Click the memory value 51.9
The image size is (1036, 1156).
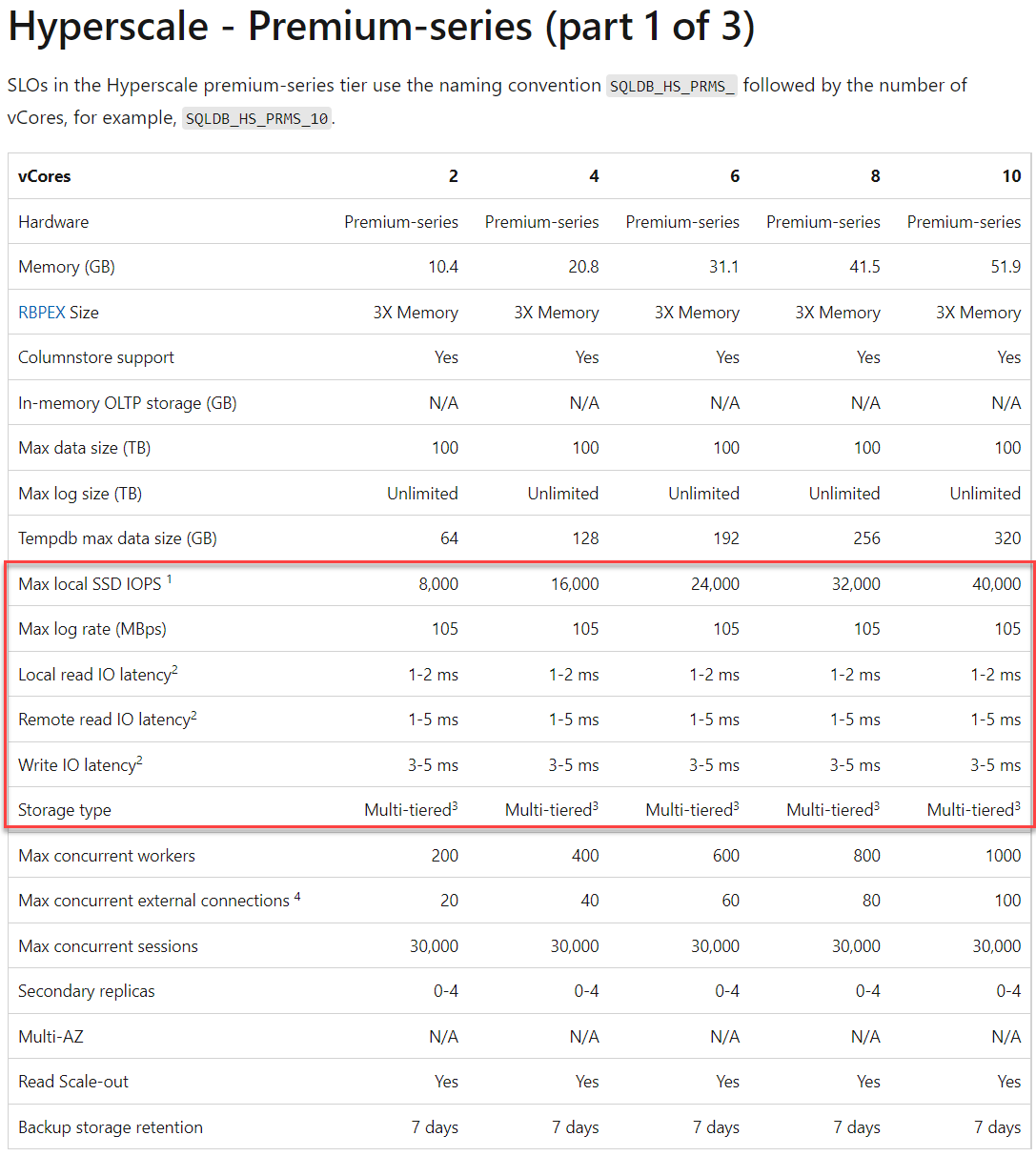1006,267
